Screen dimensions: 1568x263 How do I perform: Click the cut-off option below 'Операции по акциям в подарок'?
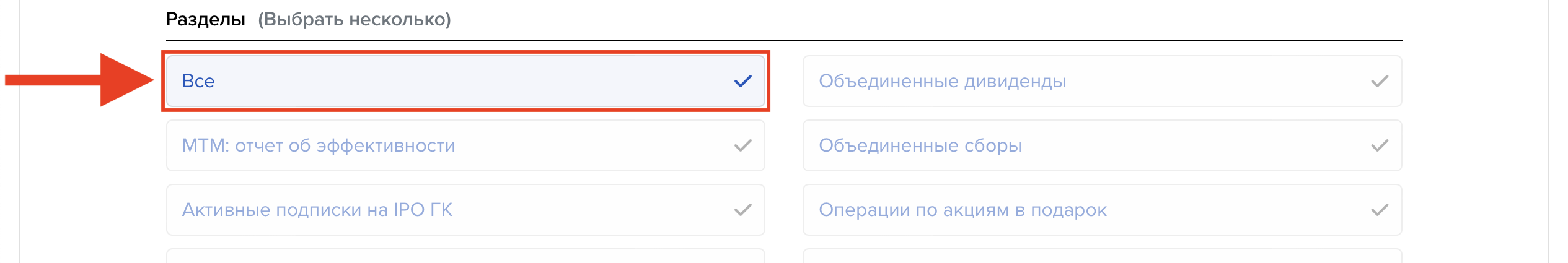tap(1102, 257)
